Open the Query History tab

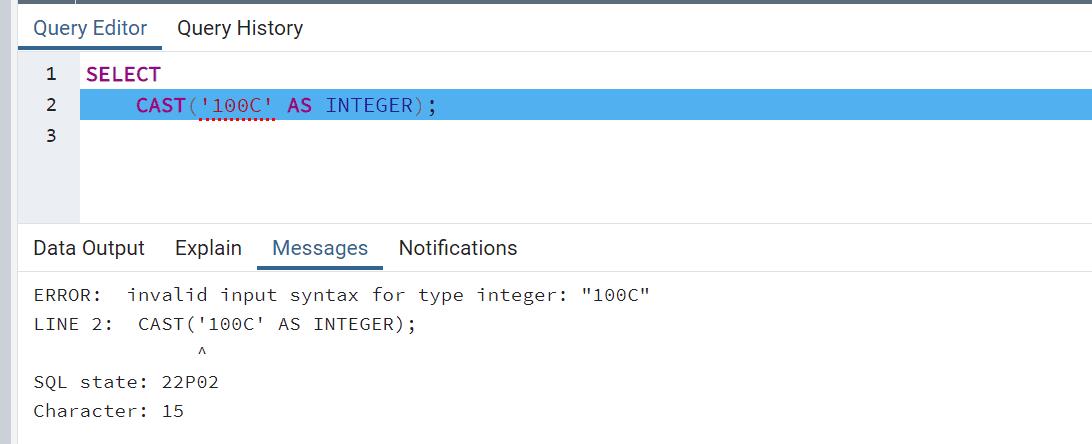240,28
